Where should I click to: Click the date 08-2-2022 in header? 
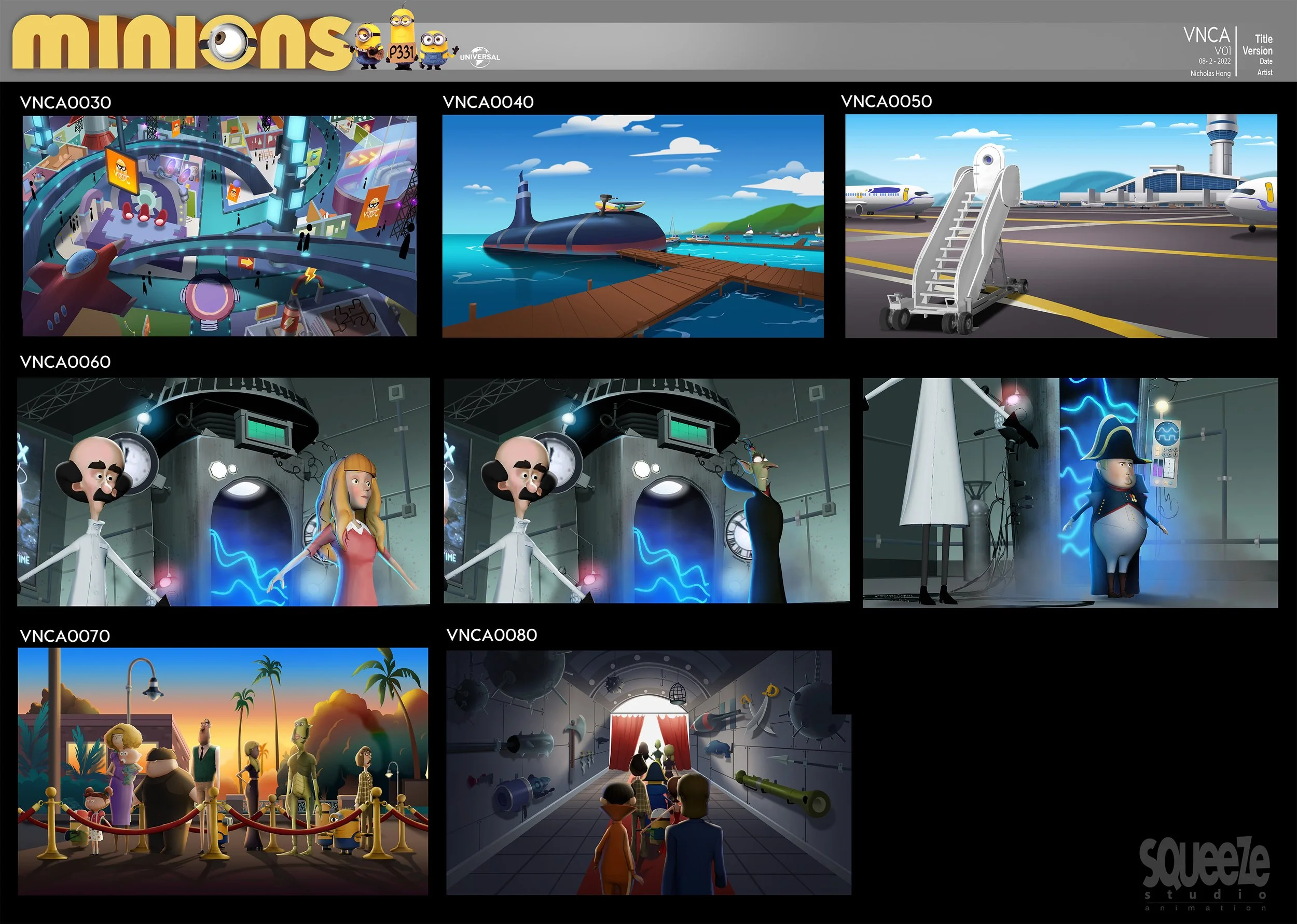[1215, 61]
